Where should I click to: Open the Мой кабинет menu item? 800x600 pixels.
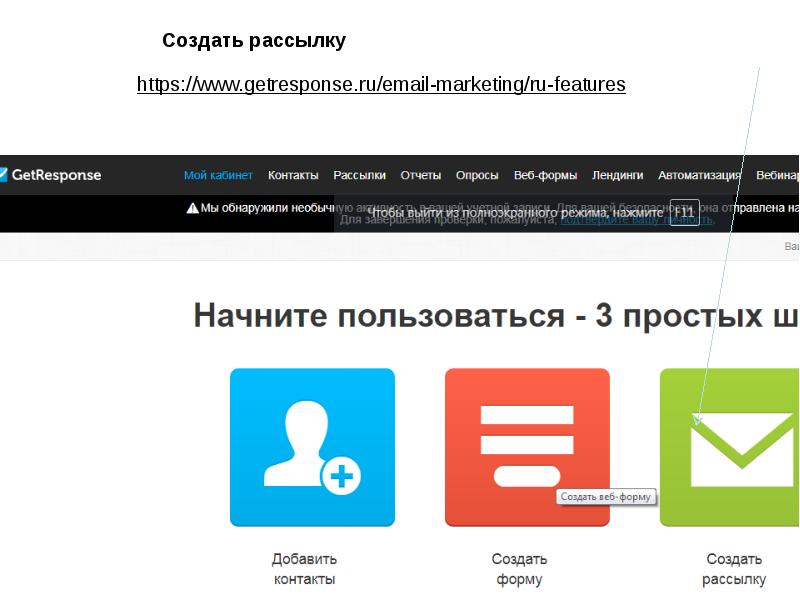click(218, 175)
